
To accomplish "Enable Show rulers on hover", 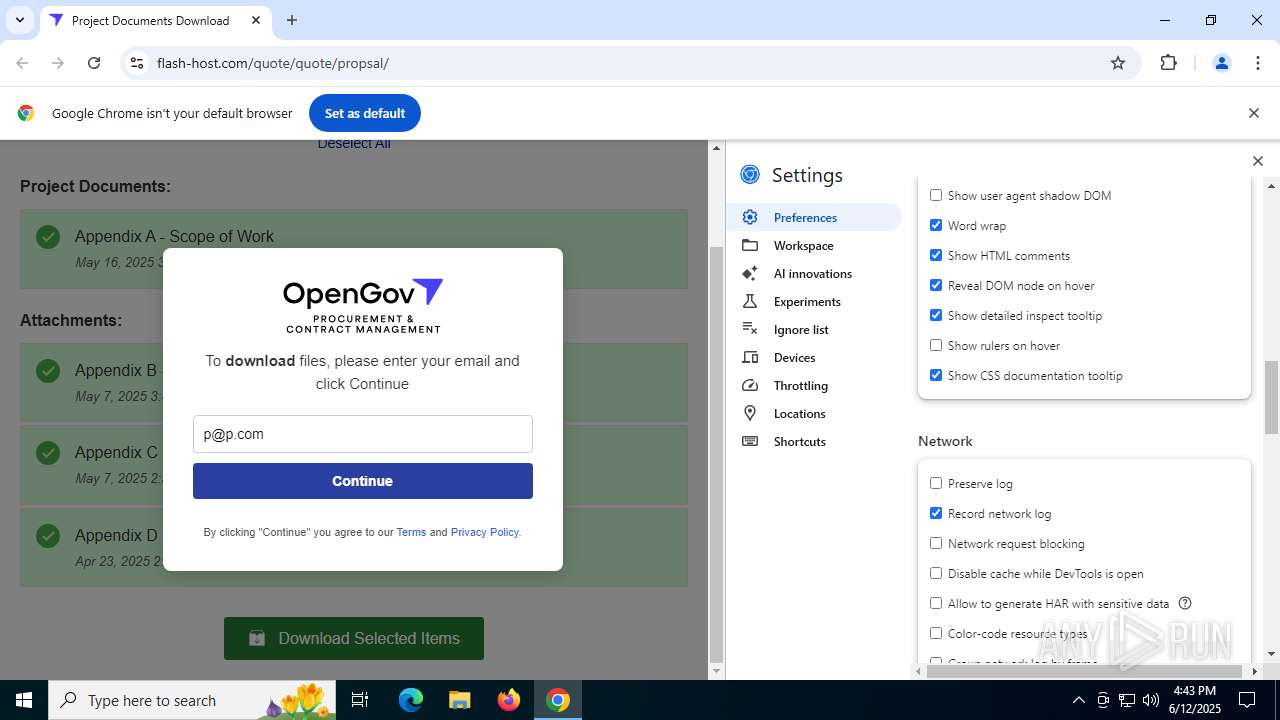I will point(936,345).
